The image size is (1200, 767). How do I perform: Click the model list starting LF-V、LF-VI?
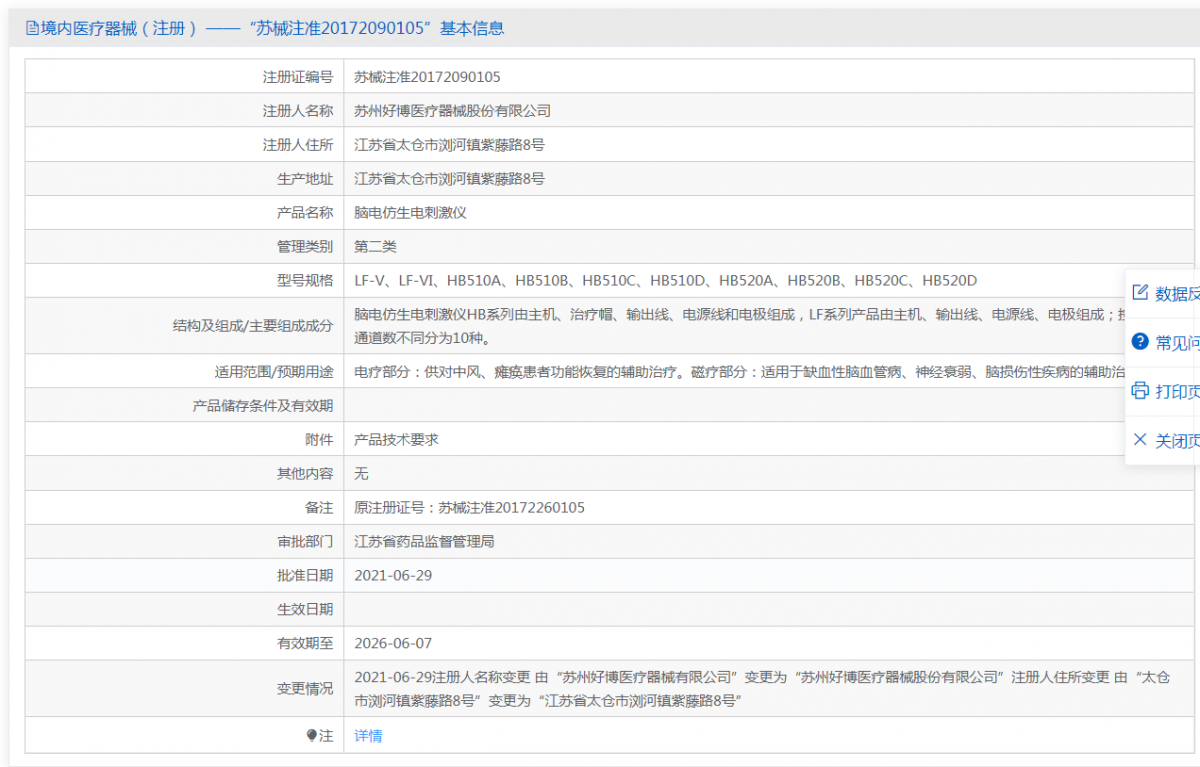(666, 281)
